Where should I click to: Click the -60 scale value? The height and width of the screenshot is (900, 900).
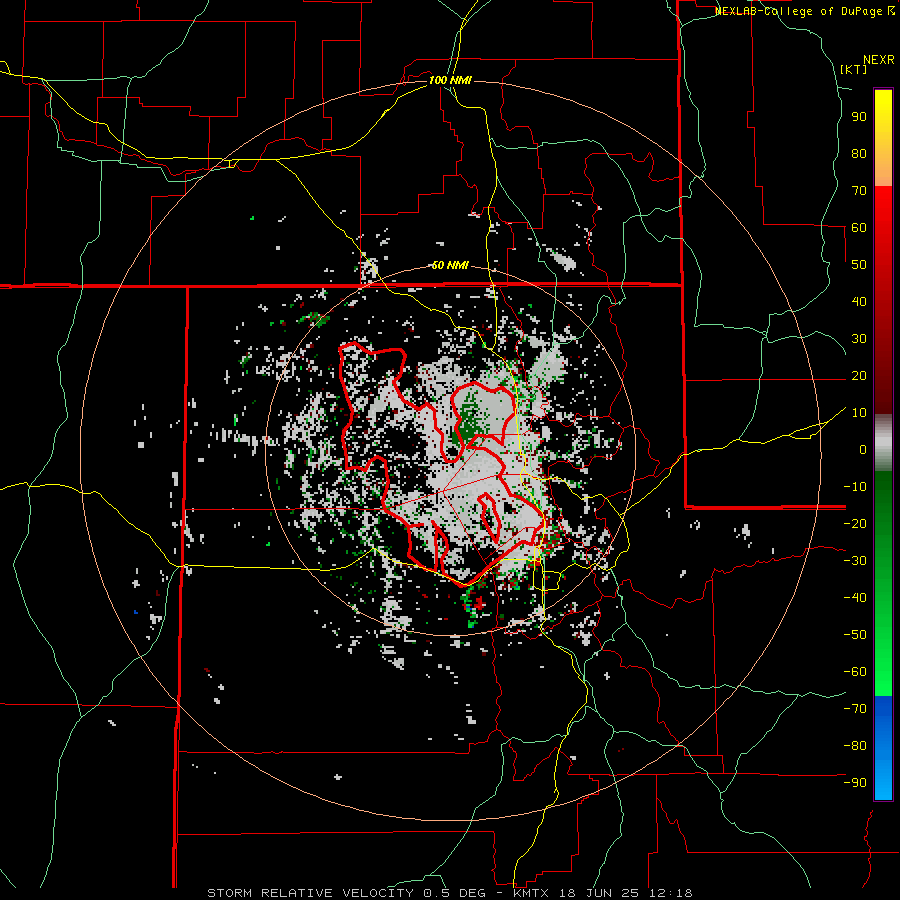(x=855, y=672)
